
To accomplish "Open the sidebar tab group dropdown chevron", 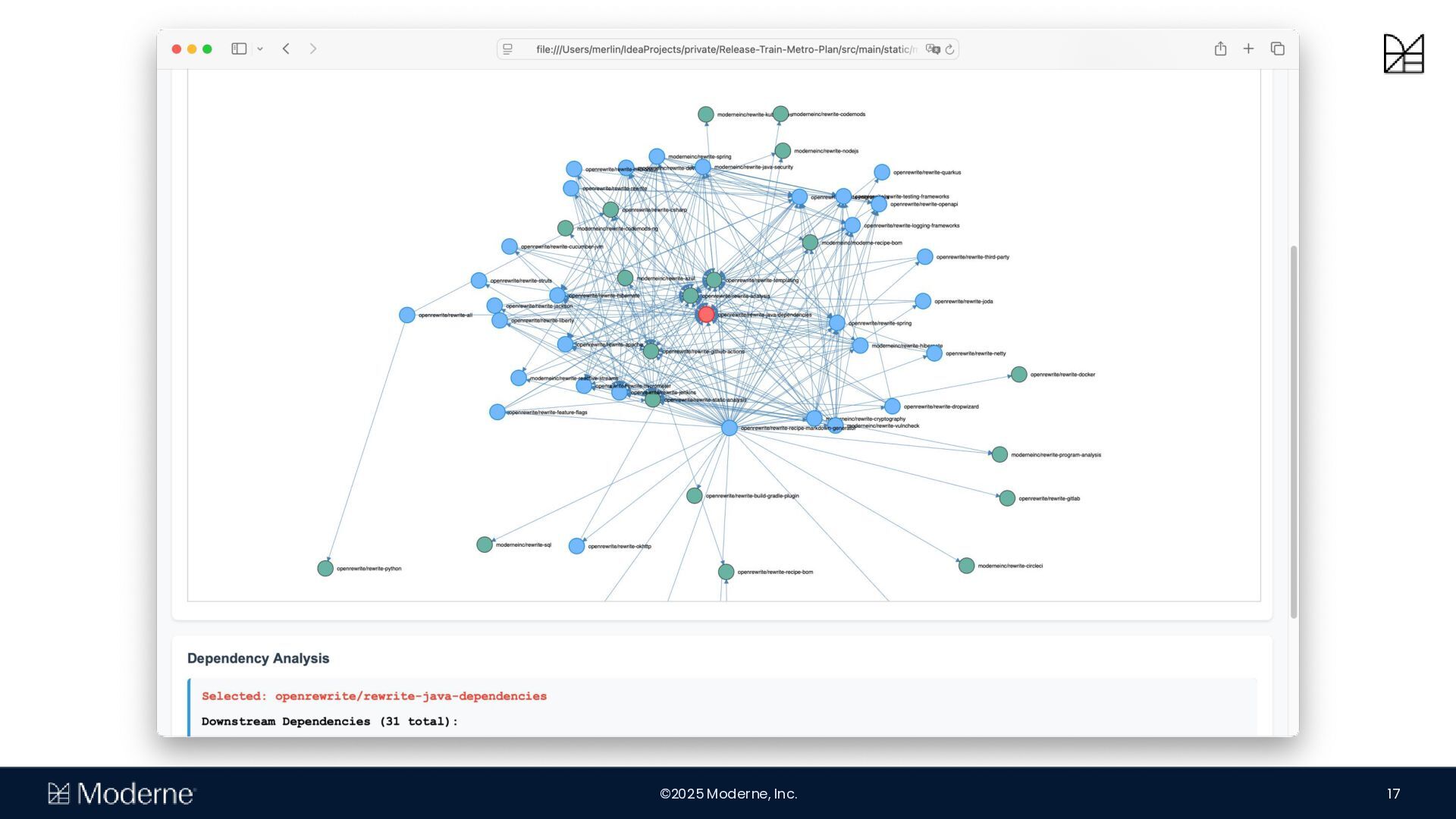I will (x=260, y=49).
